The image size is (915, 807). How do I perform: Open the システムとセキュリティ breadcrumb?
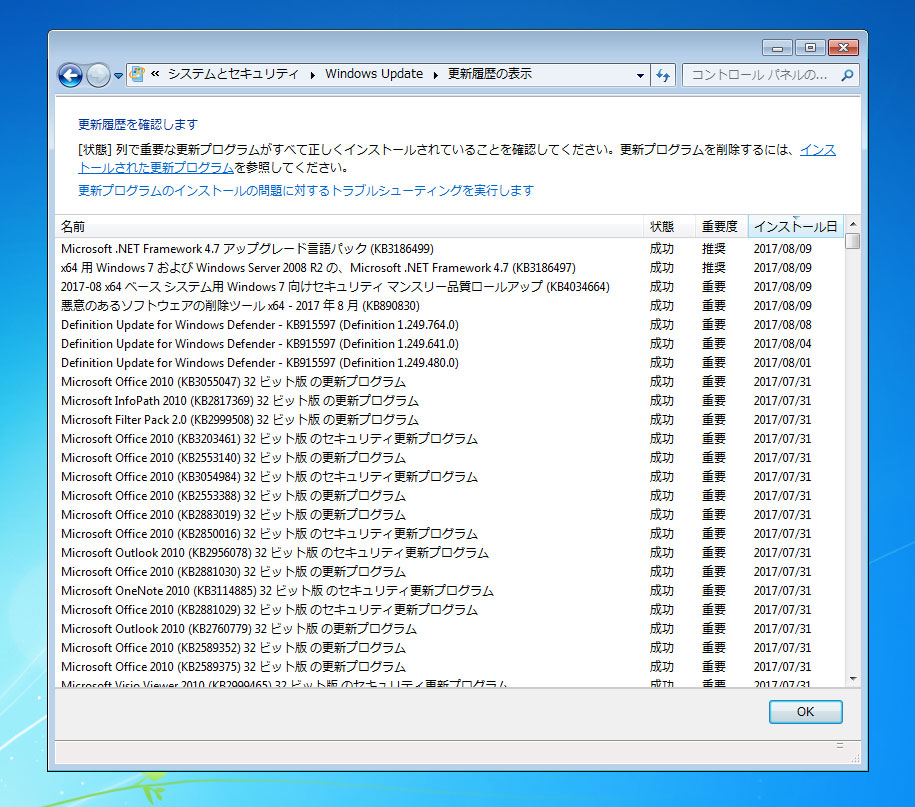(232, 74)
